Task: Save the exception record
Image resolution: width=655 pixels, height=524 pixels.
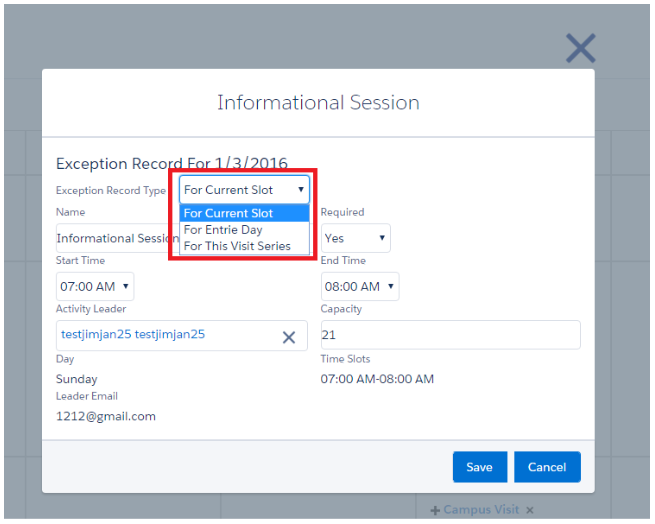Action: tap(479, 467)
